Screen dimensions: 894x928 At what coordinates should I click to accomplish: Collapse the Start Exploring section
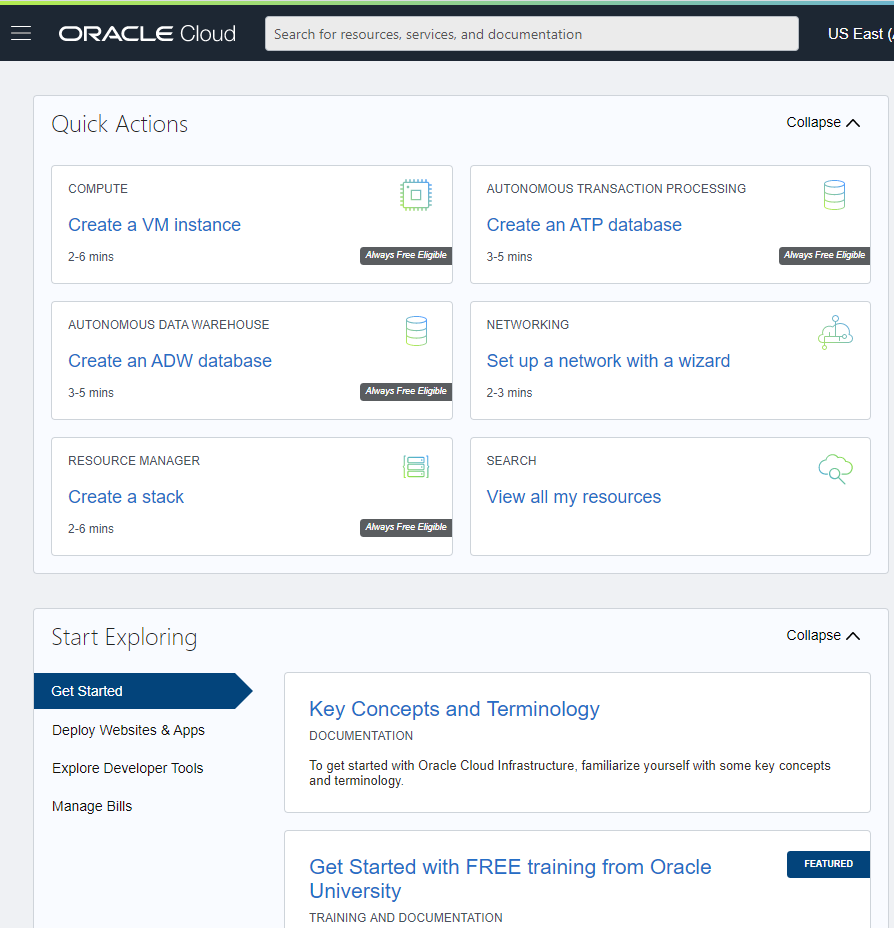(x=822, y=636)
